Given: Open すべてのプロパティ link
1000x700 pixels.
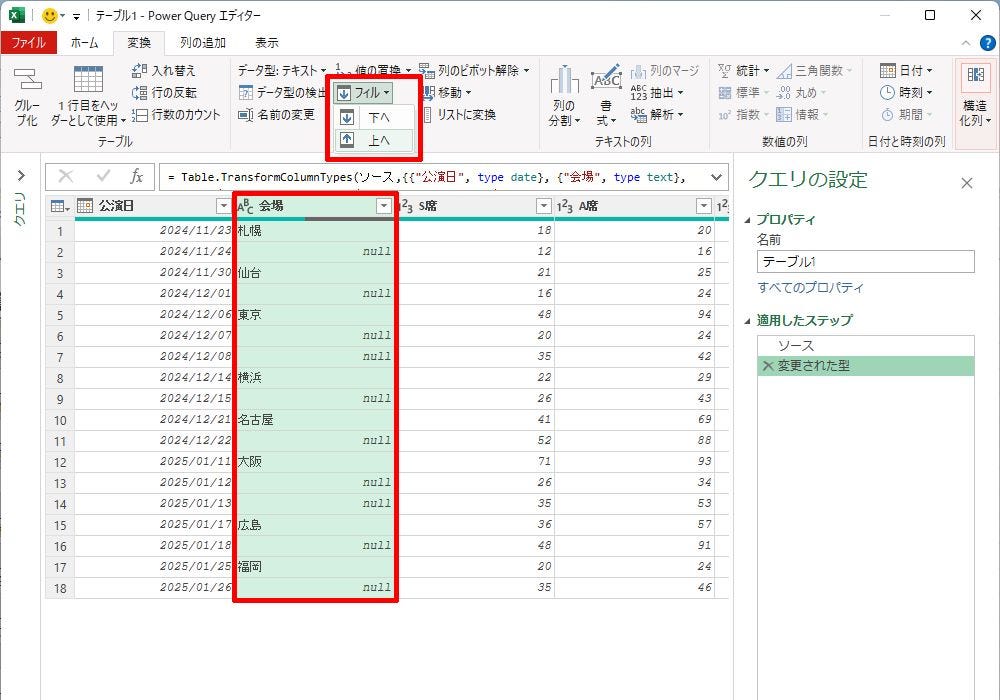Looking at the screenshot, I should pos(810,288).
